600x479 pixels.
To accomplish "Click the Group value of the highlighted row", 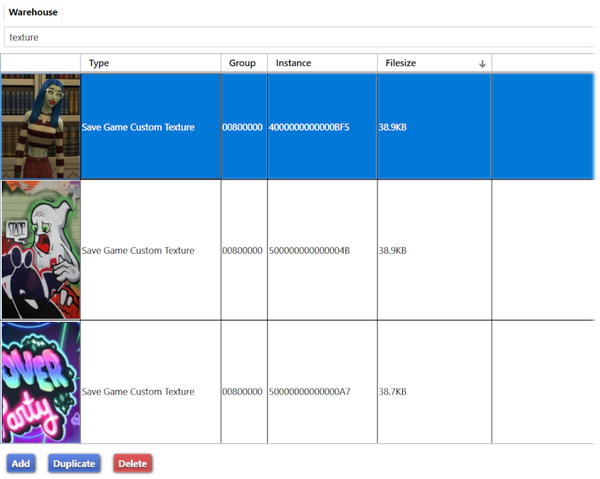I will tap(243, 127).
